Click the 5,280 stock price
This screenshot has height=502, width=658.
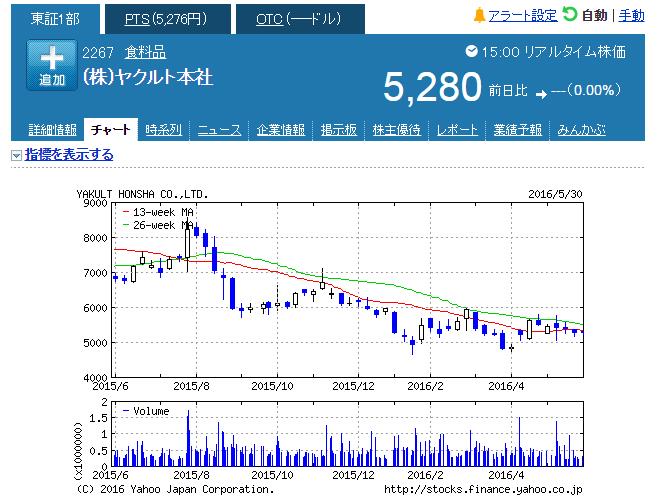click(432, 87)
